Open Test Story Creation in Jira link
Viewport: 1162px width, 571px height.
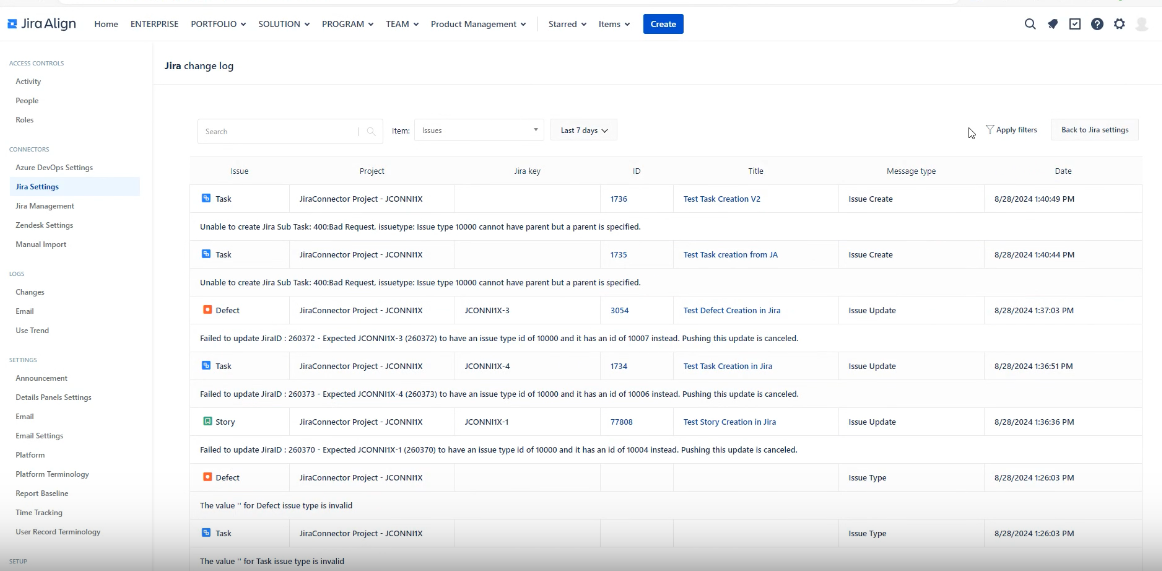click(729, 422)
